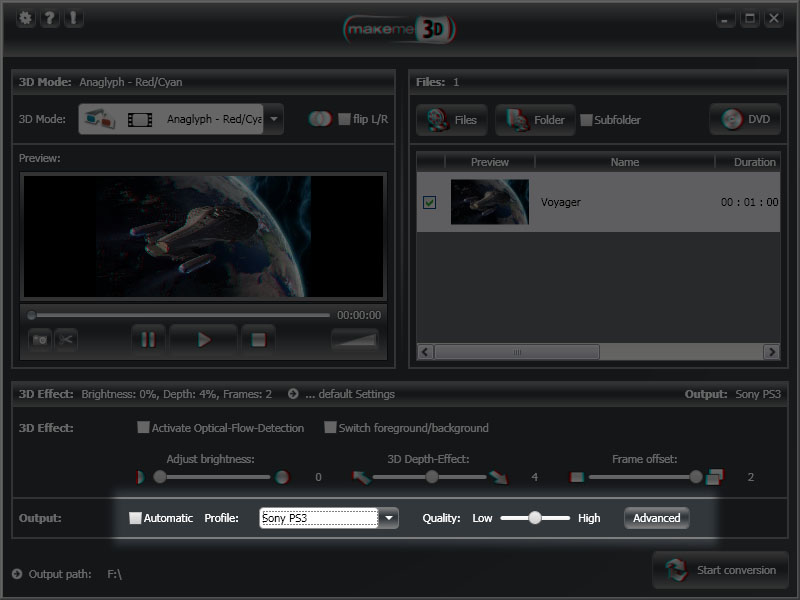Viewport: 800px width, 600px height.
Task: Sort by the Name column header
Action: tap(624, 162)
